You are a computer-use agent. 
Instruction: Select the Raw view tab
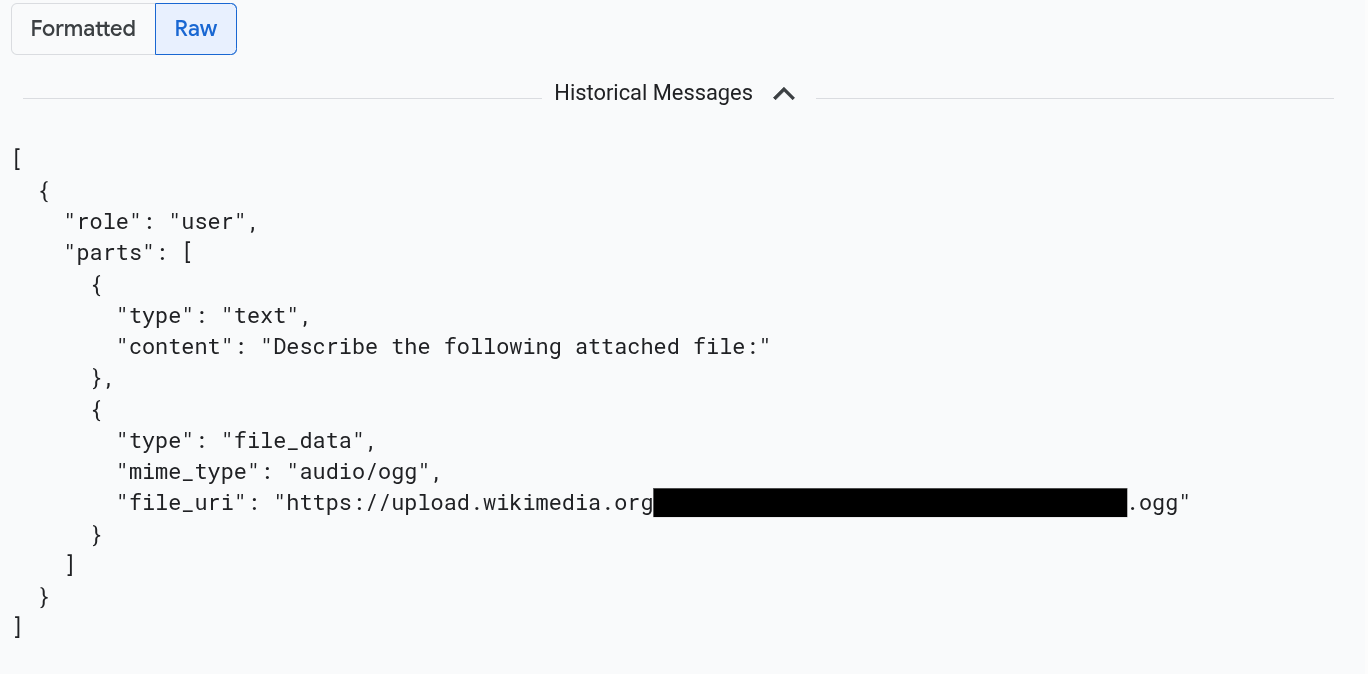coord(196,29)
